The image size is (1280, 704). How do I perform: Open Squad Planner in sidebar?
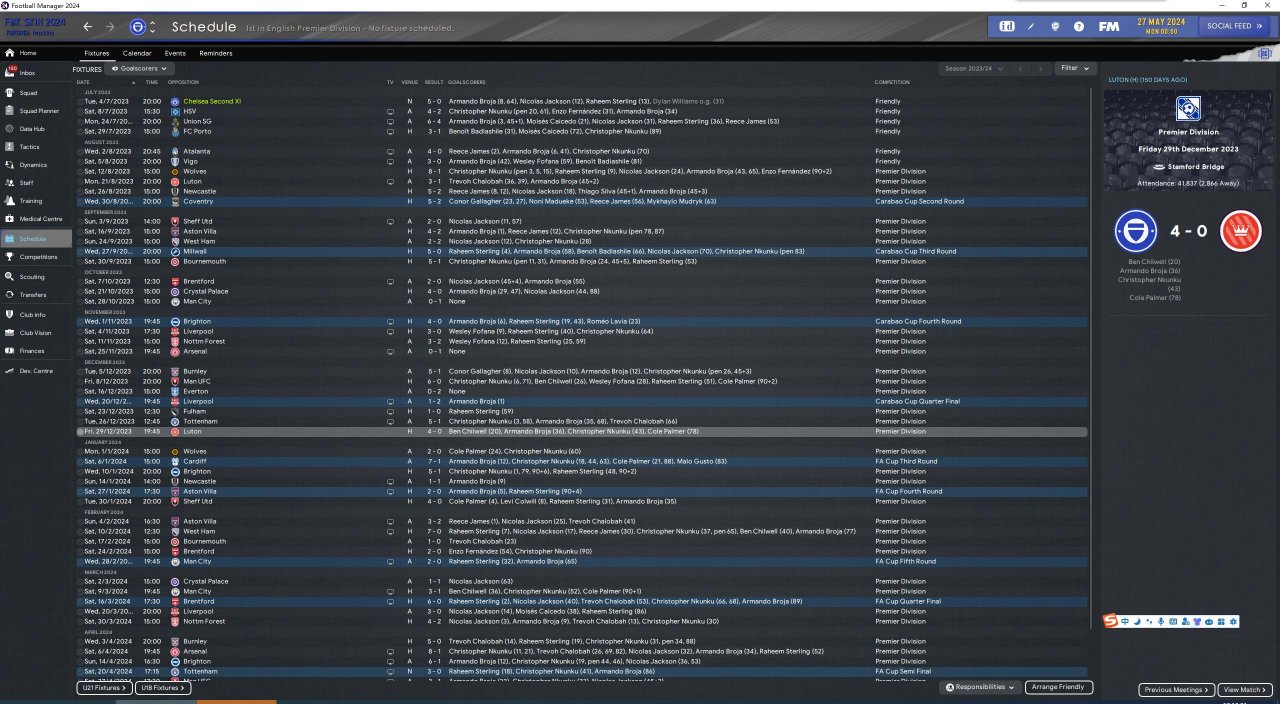coord(38,111)
